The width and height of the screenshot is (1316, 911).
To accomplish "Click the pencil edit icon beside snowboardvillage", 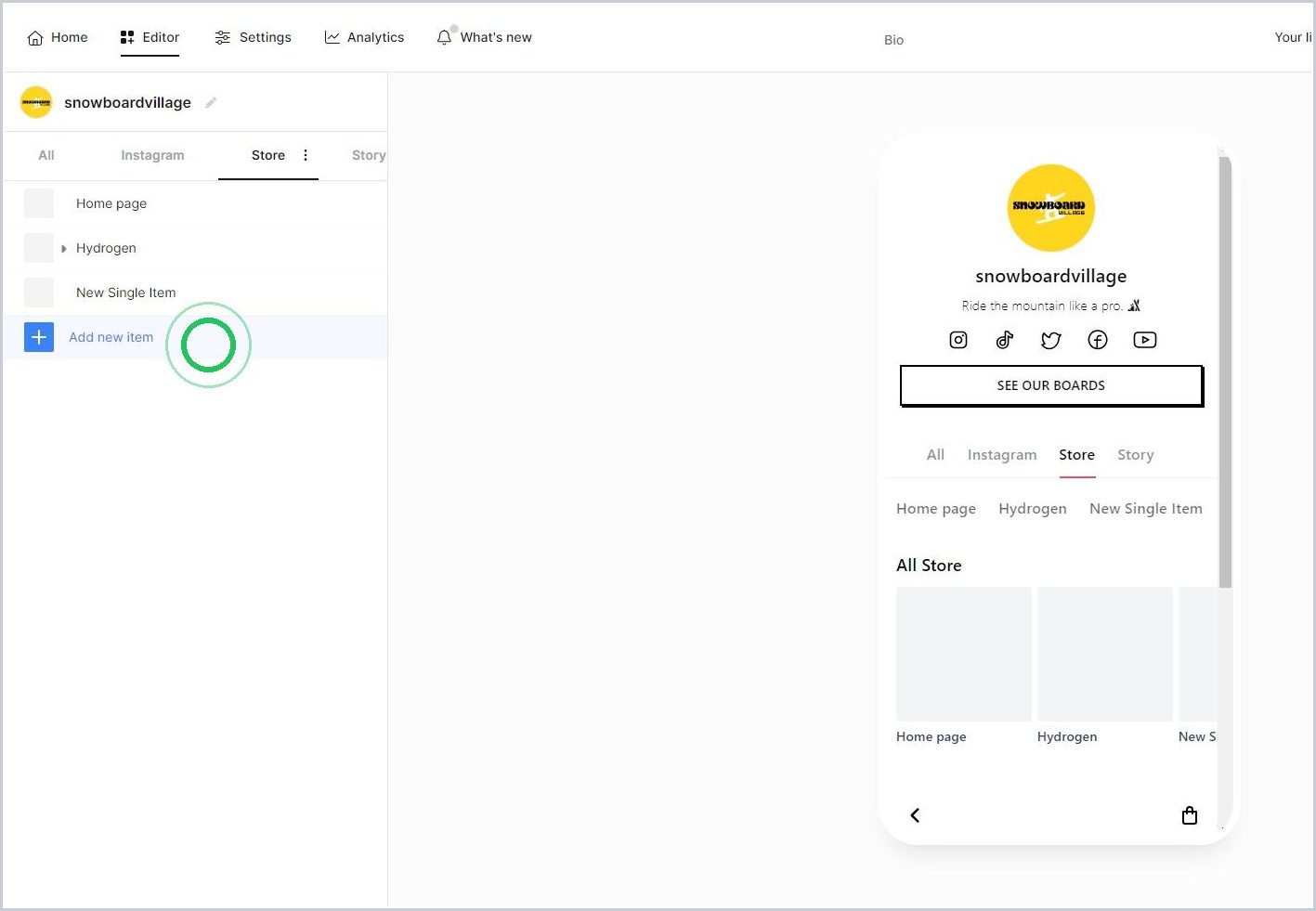I will point(211,102).
